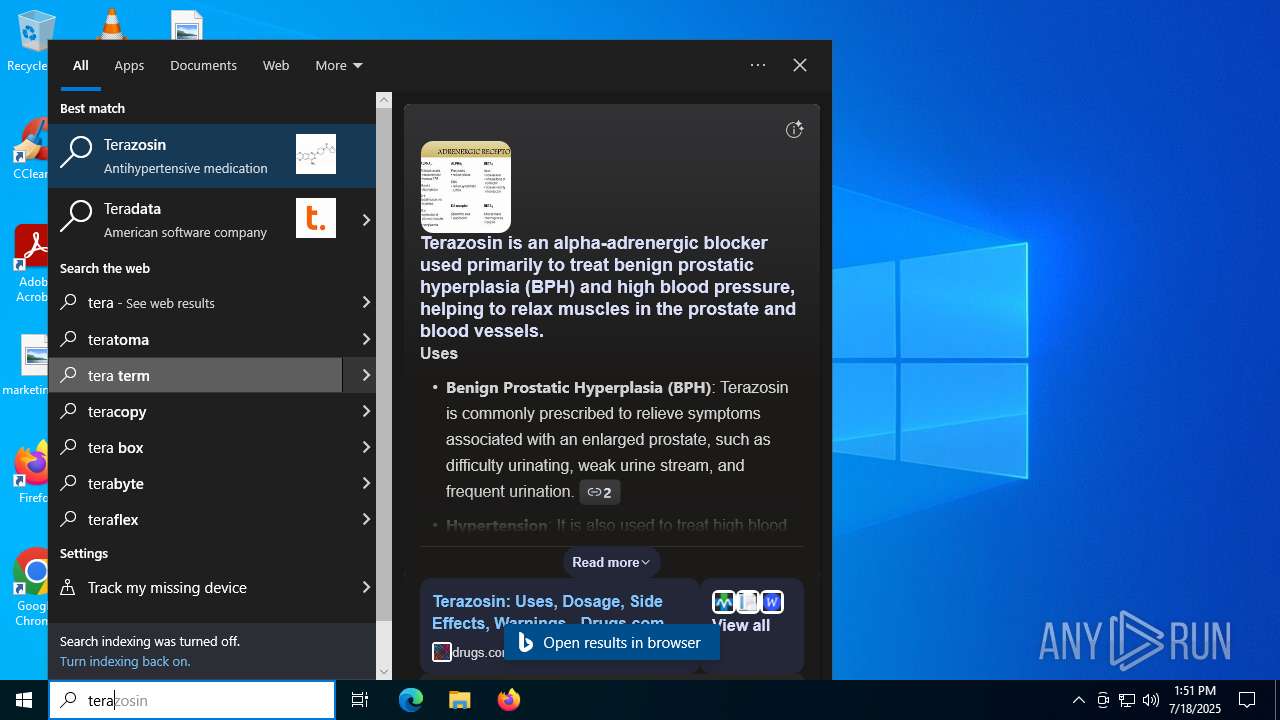The image size is (1280, 720).
Task: Click the drugs.com site favicon
Action: click(441, 652)
